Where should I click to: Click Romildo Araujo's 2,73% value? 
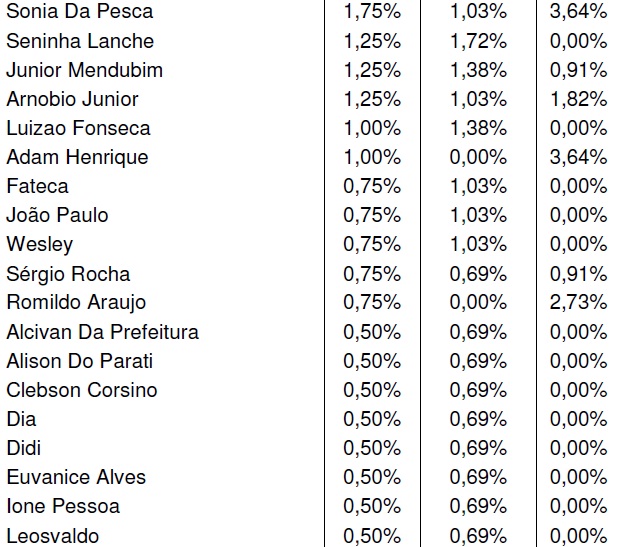(x=578, y=302)
